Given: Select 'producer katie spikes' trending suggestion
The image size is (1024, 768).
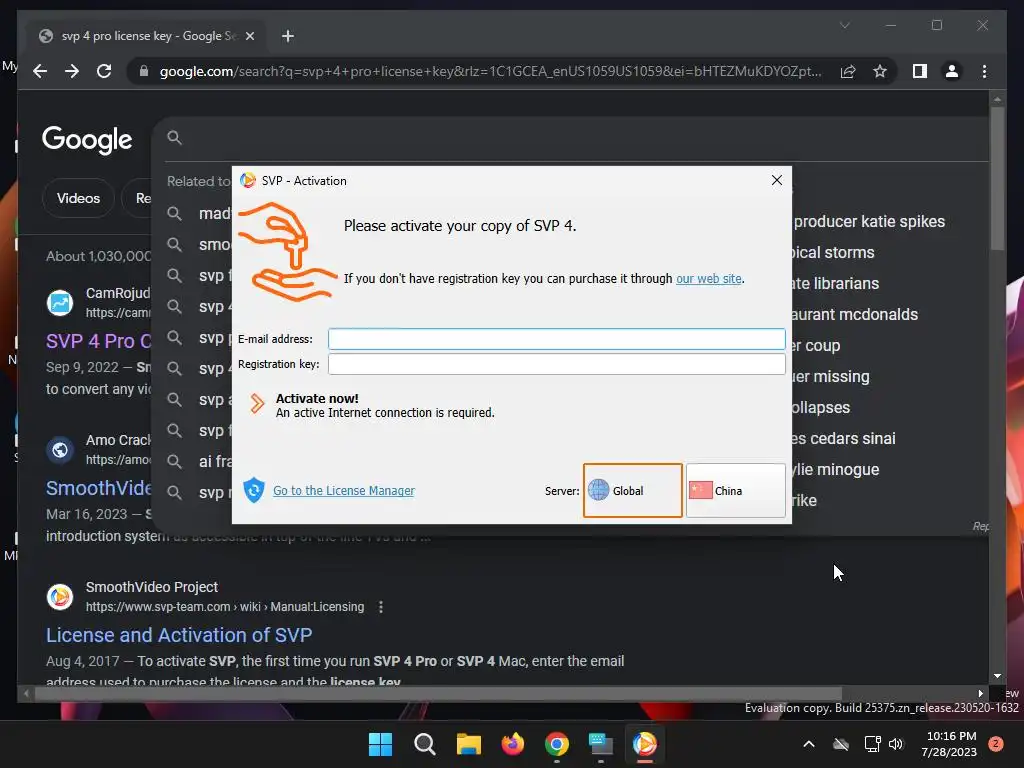Looking at the screenshot, I should (x=869, y=221).
